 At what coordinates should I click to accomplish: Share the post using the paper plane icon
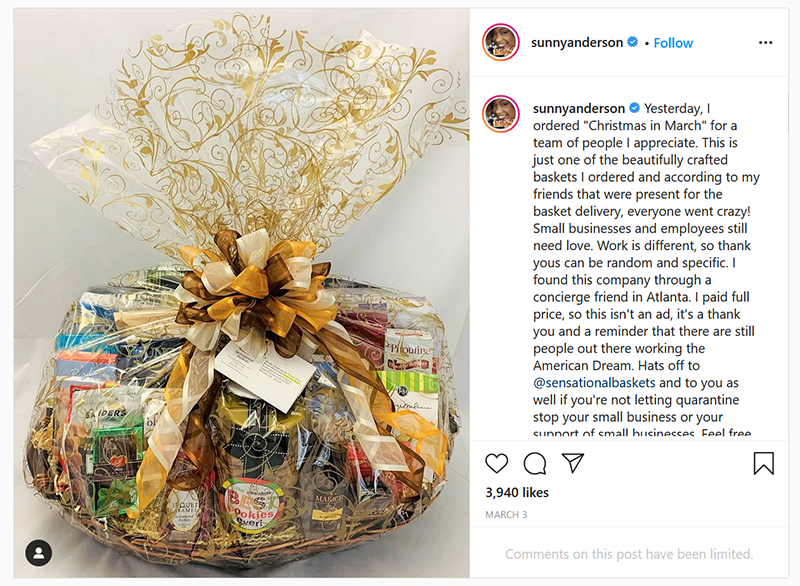tap(572, 463)
